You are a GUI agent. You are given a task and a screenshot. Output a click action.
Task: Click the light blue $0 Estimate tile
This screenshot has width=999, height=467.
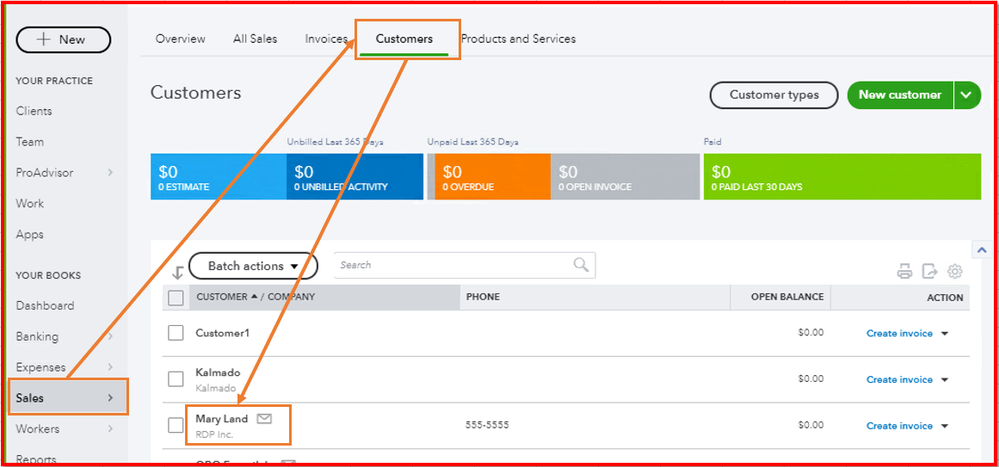[219, 176]
